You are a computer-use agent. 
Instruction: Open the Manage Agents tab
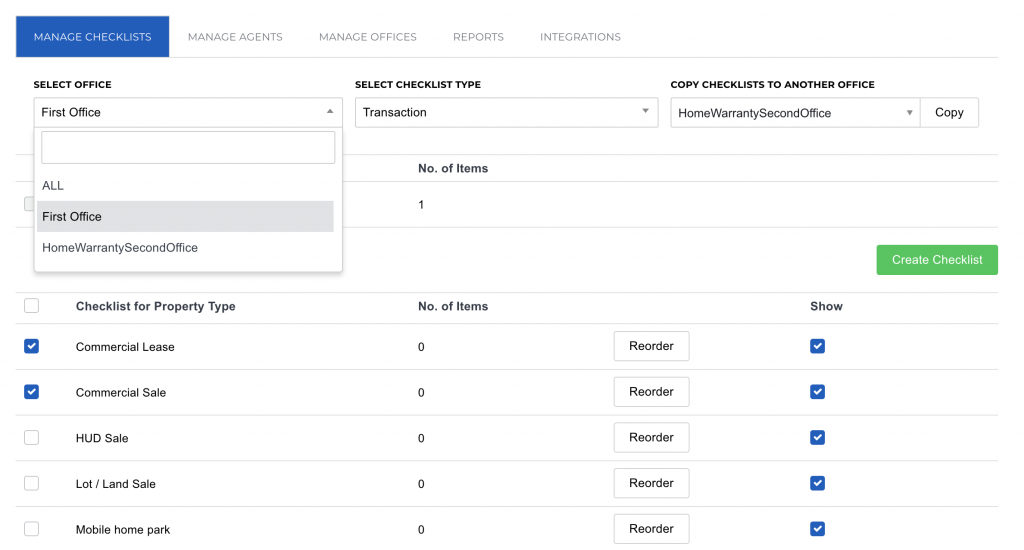[x=235, y=37]
